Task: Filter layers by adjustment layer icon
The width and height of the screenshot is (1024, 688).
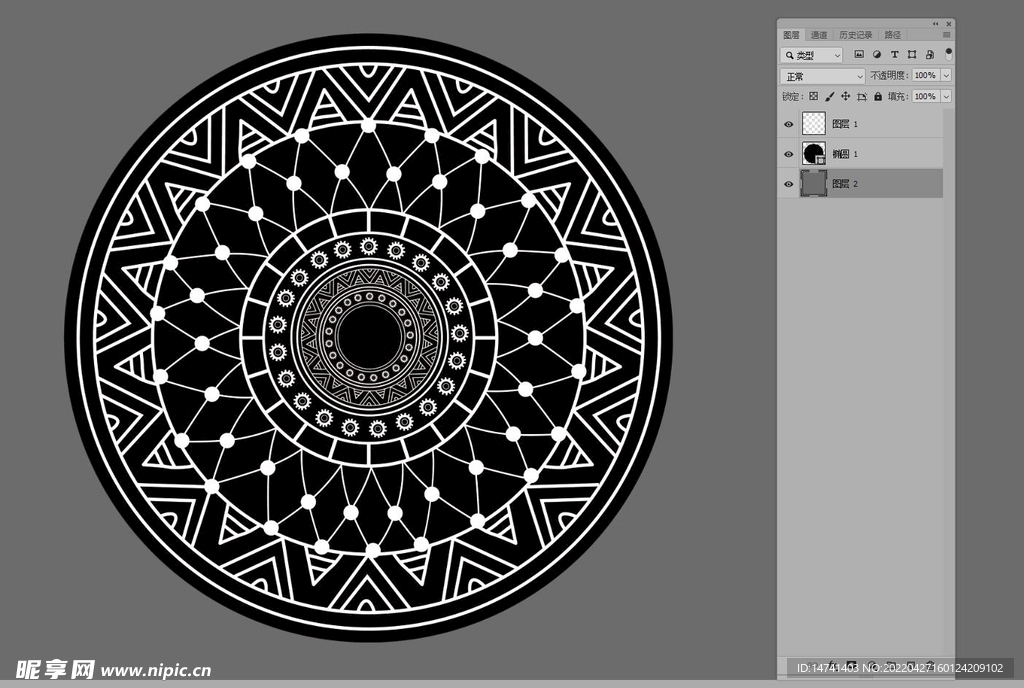Action: coord(877,55)
